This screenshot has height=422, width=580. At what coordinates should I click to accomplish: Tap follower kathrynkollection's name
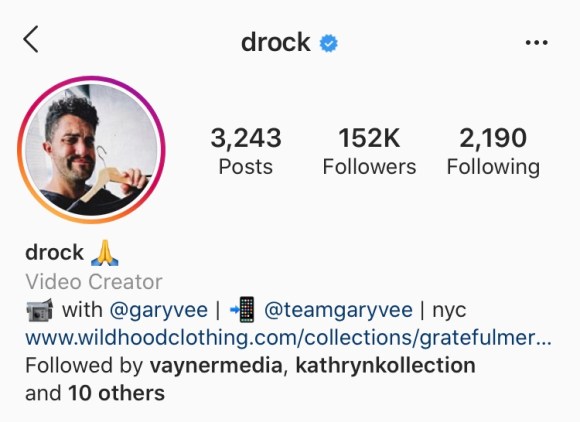pyautogui.click(x=386, y=365)
